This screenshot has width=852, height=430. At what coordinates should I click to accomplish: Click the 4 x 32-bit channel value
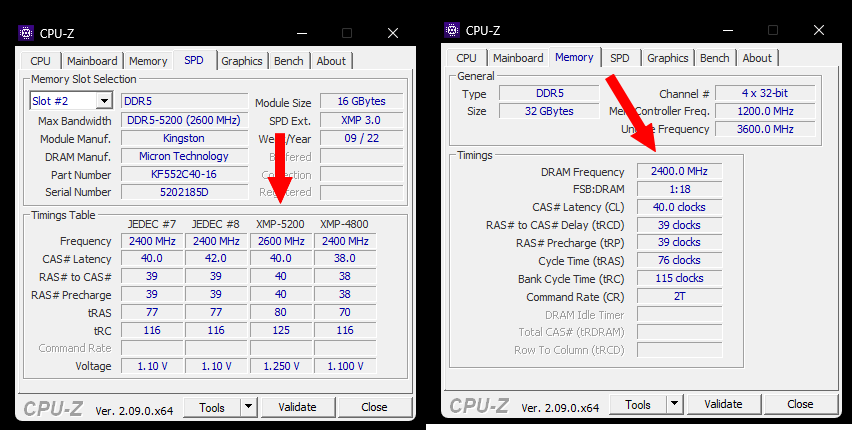pyautogui.click(x=765, y=93)
